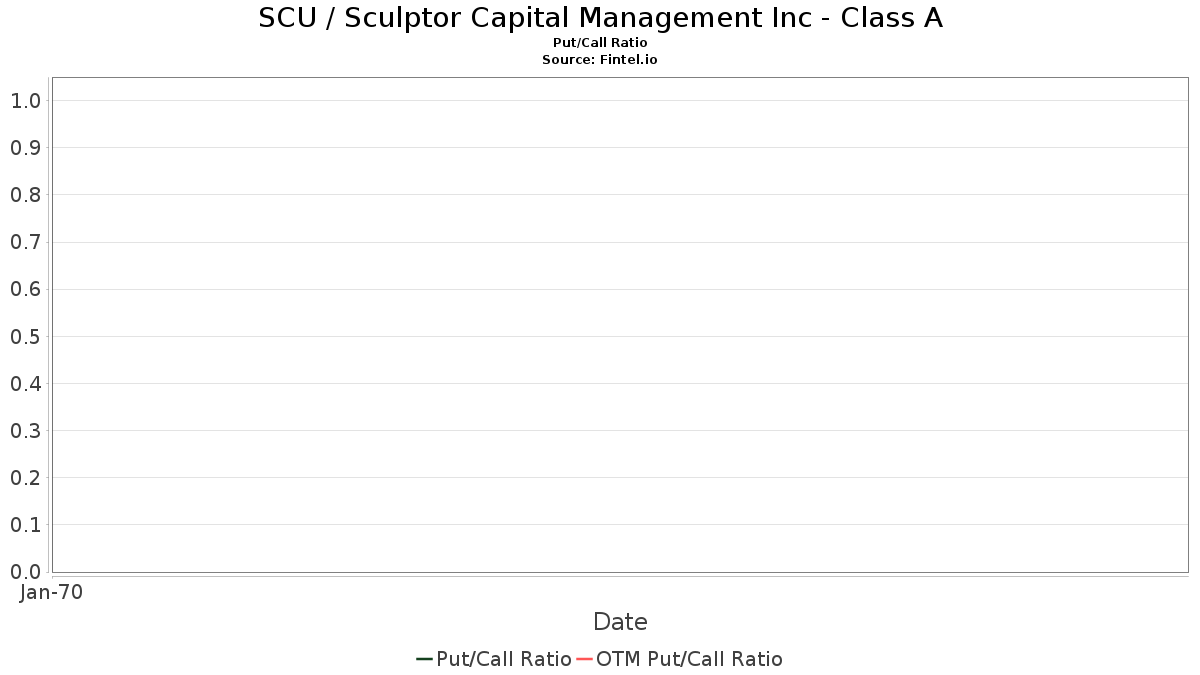1200x675 pixels.
Task: Click the dark green Put/Call Ratio line swatch
Action: 425,659
